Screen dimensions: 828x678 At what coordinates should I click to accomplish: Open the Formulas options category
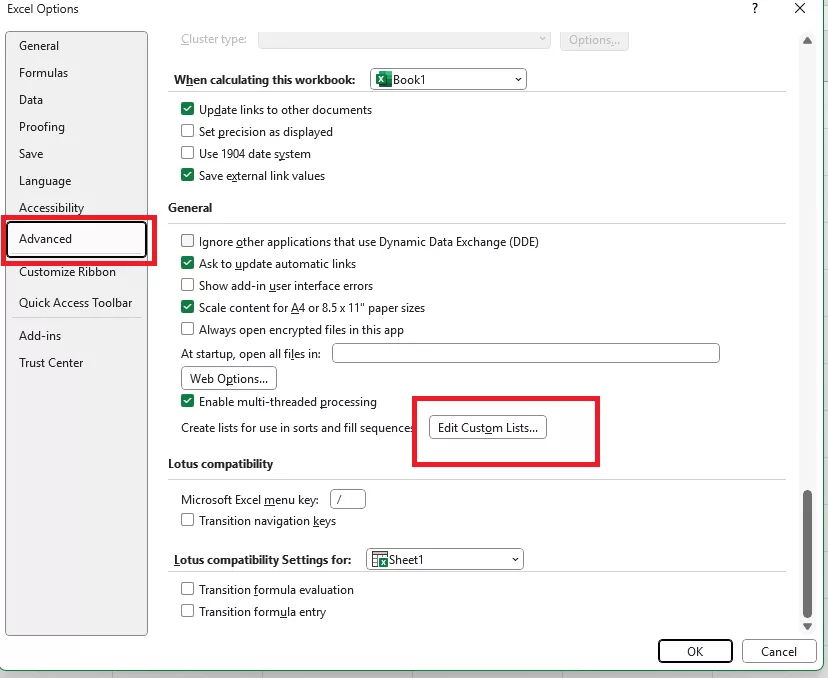[x=43, y=73]
